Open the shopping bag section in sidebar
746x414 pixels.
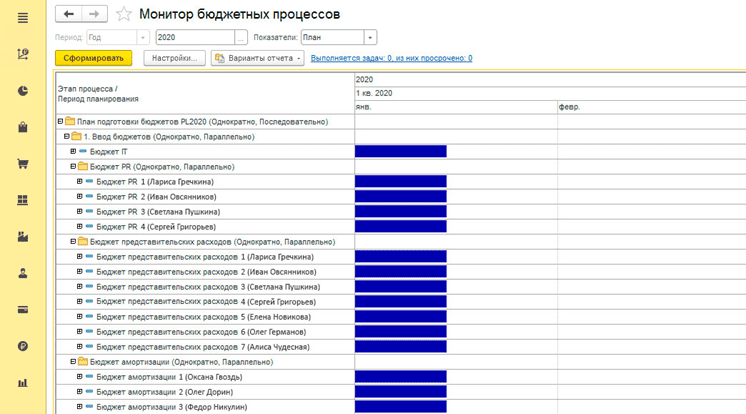point(23,128)
